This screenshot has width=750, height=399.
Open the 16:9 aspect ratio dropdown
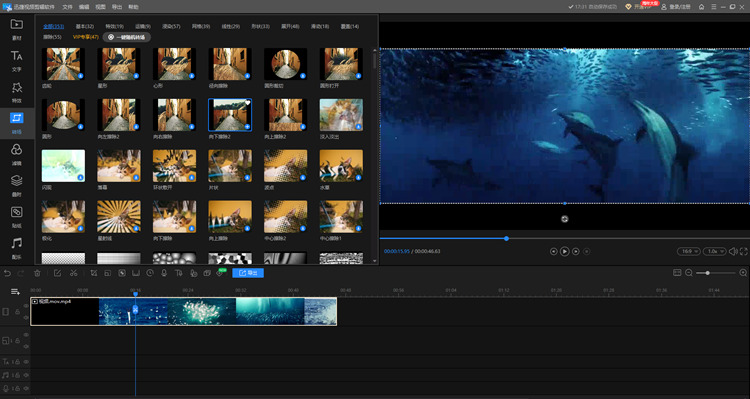tap(689, 251)
